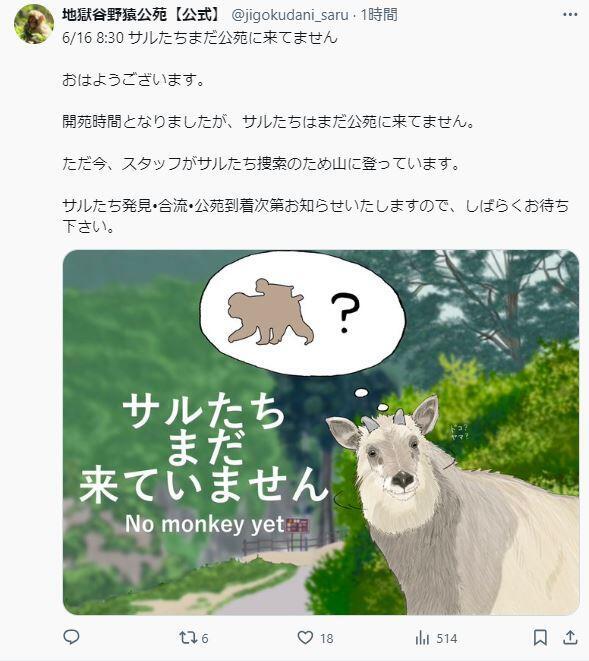Click the retweet count 6

(x=204, y=639)
